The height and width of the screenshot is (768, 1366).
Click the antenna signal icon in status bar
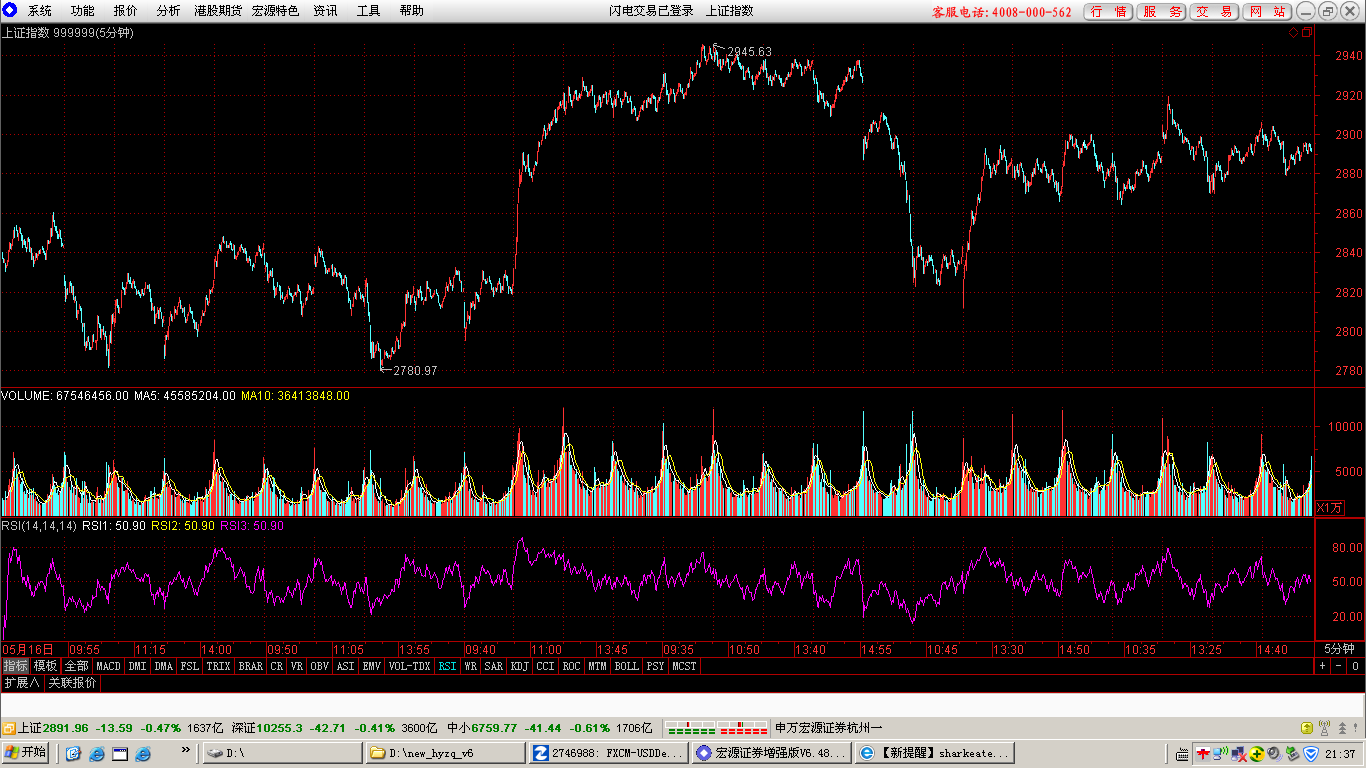1324,728
